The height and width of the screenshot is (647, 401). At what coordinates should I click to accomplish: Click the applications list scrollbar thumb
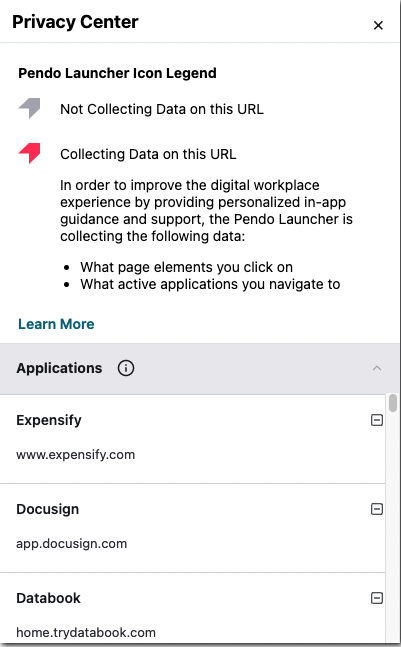click(393, 403)
